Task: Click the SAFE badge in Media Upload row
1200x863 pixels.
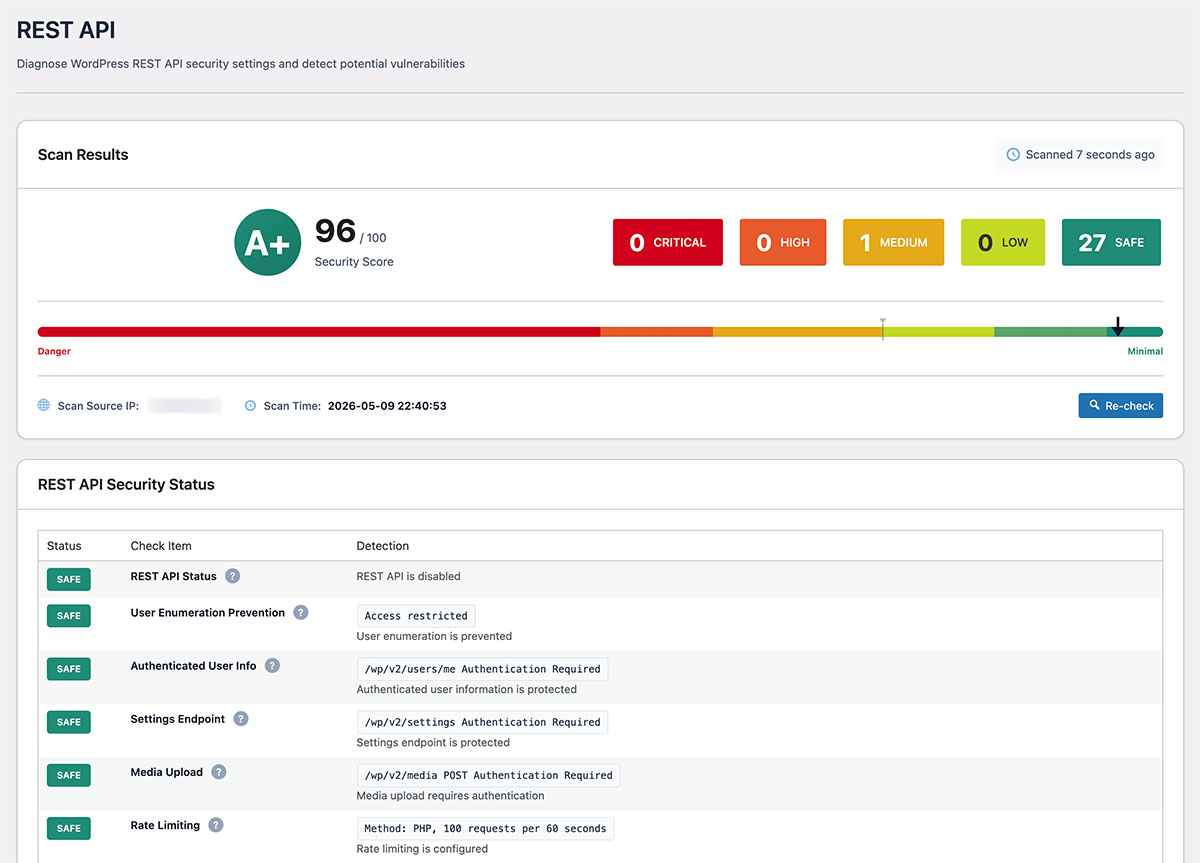Action: tap(69, 775)
